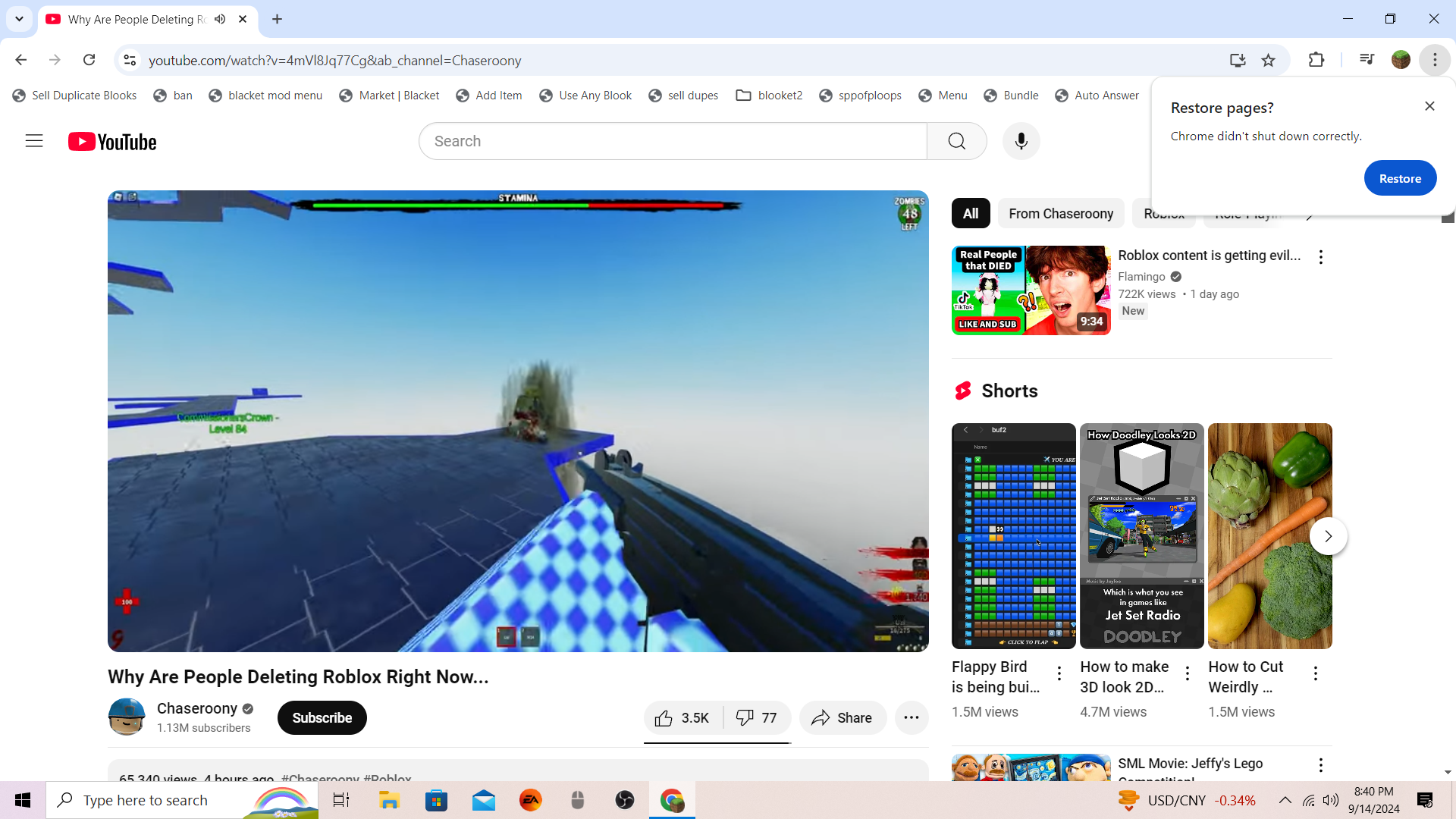
Task: Open options for Flappy Bird short
Action: coord(1059,673)
